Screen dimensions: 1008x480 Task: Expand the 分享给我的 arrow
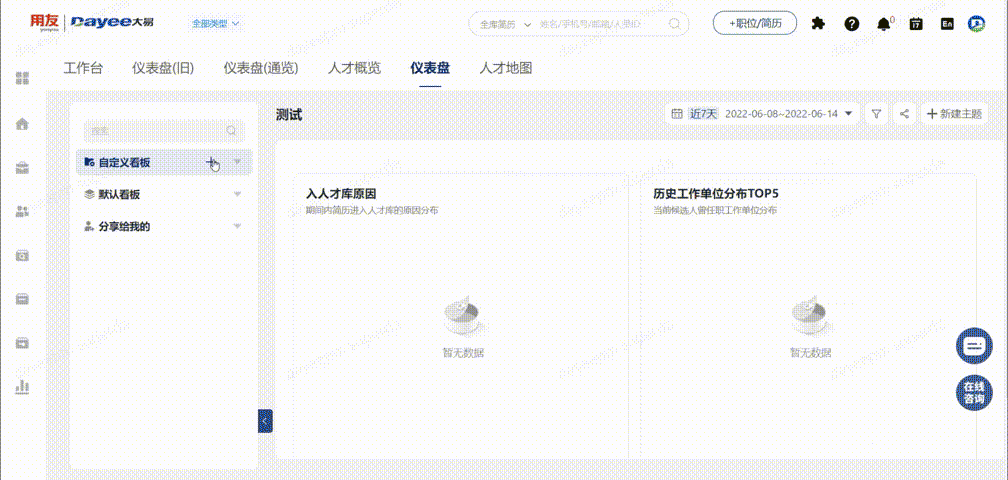[237, 226]
